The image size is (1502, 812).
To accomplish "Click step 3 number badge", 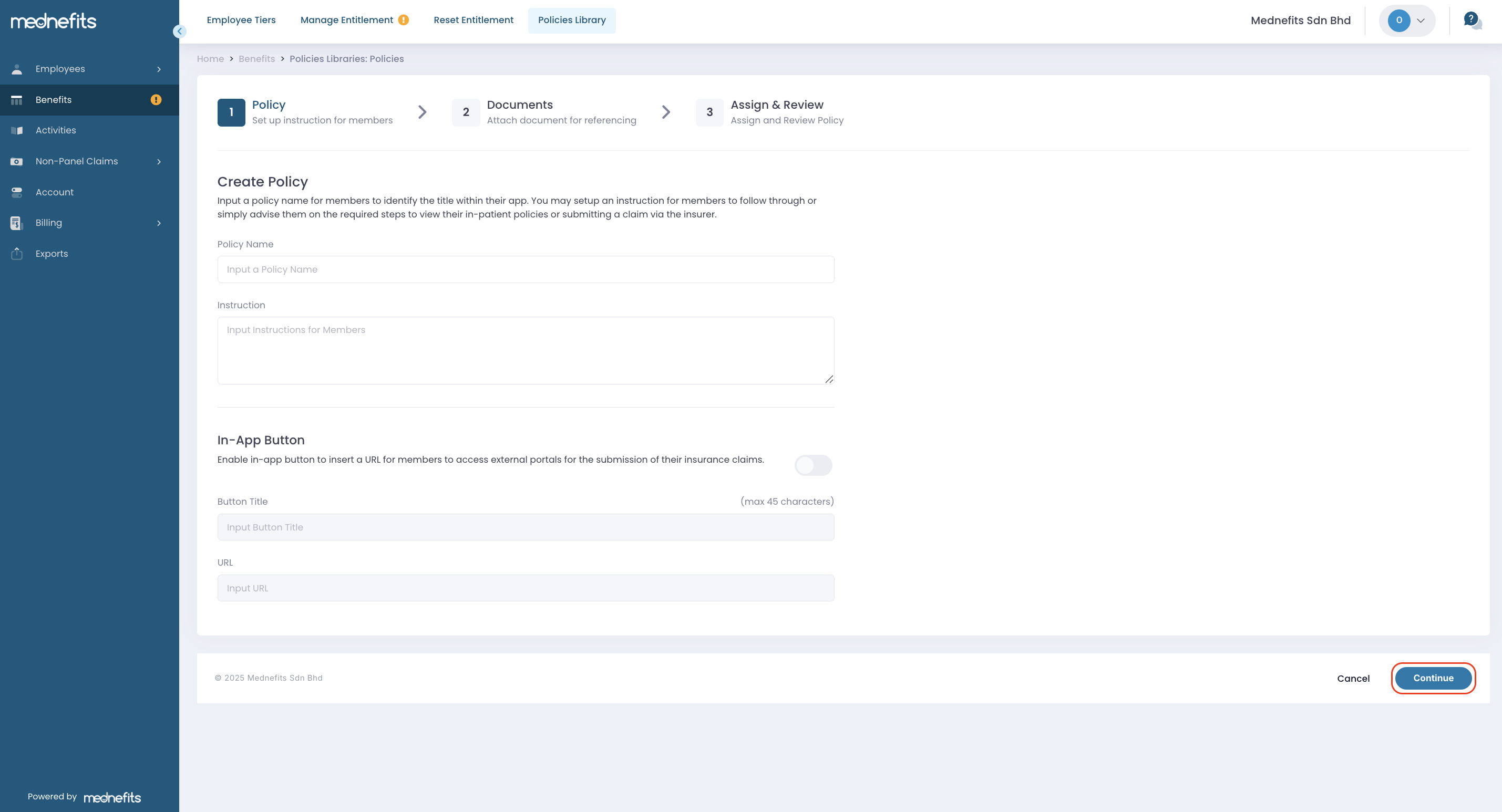I will [709, 112].
